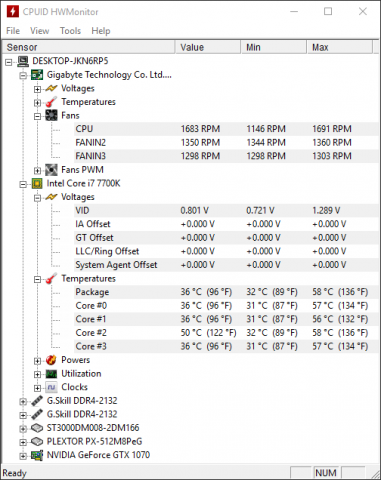
Task: Select the Core #1 temperature row
Action: coord(226,319)
